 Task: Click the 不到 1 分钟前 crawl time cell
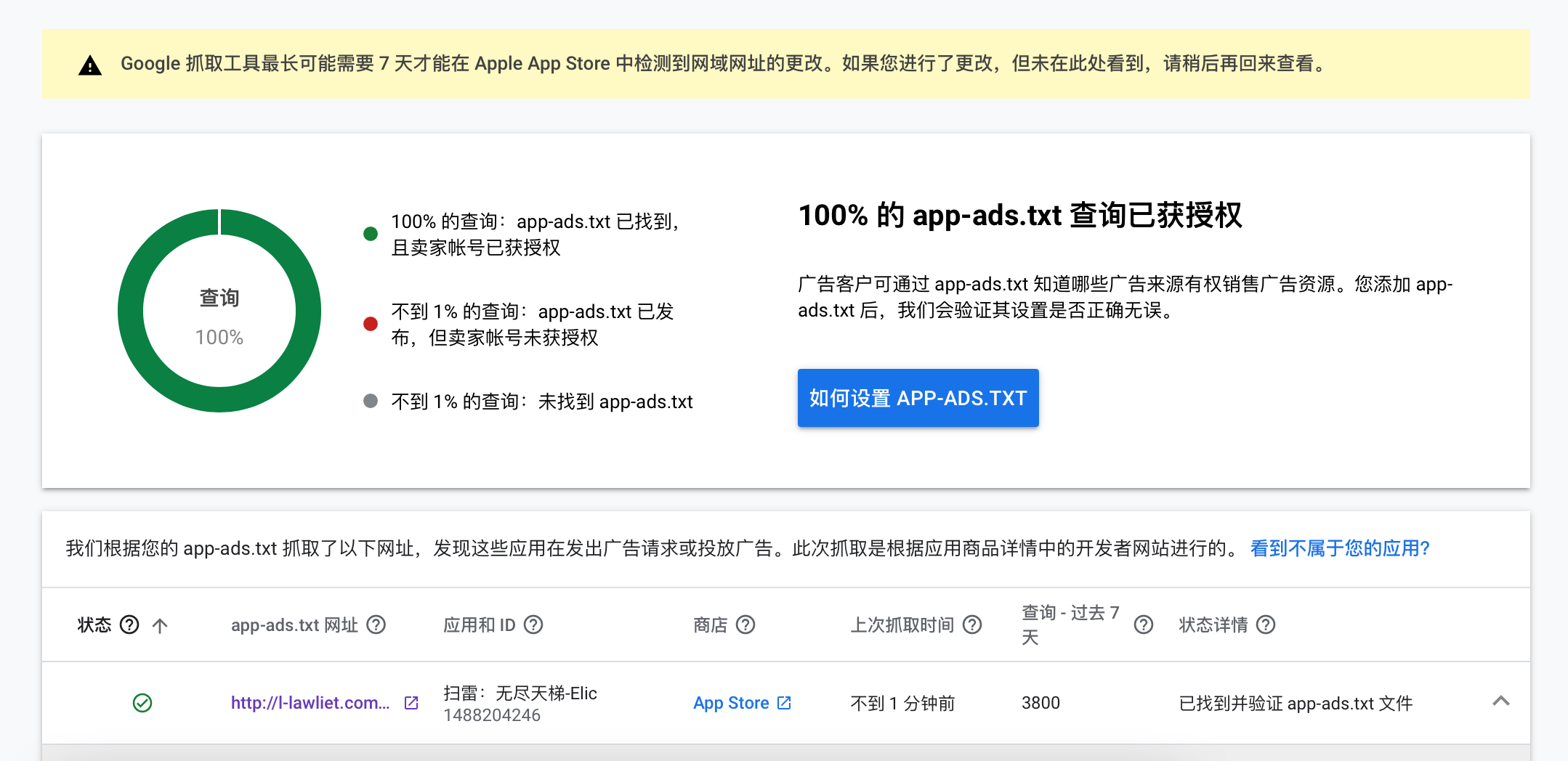[902, 703]
